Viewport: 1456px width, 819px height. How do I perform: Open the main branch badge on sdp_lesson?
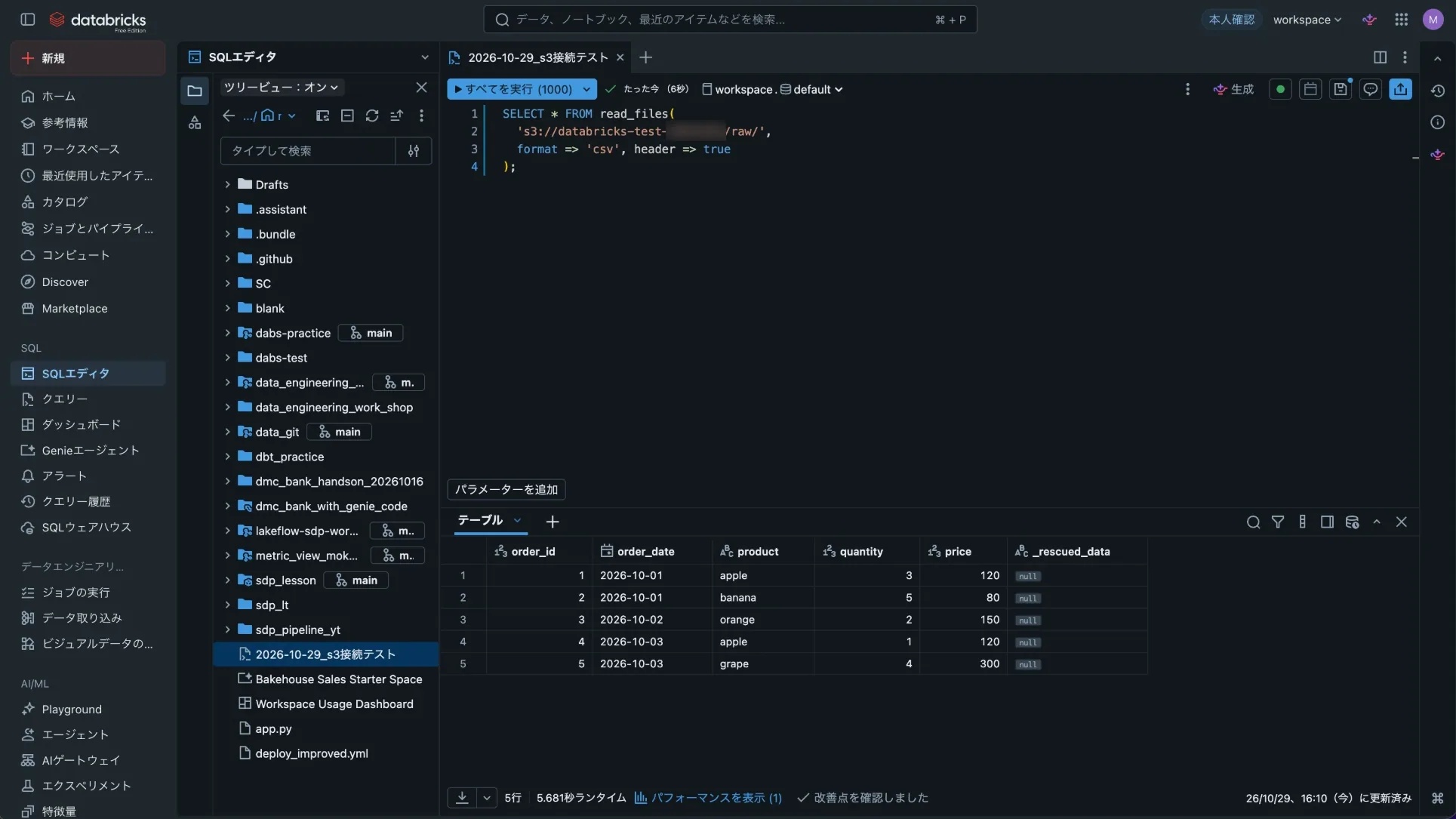pyautogui.click(x=356, y=580)
